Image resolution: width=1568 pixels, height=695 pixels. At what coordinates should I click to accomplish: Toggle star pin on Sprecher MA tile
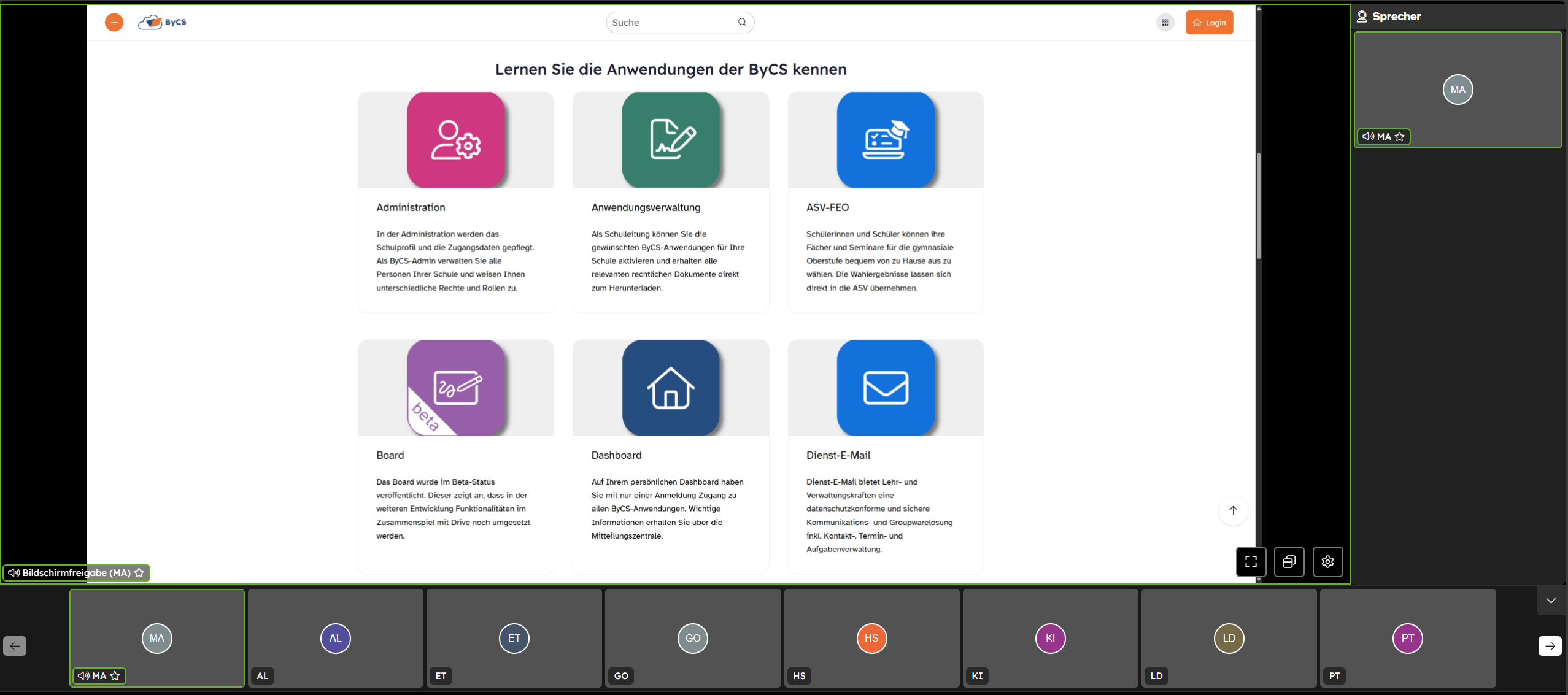[1400, 137]
